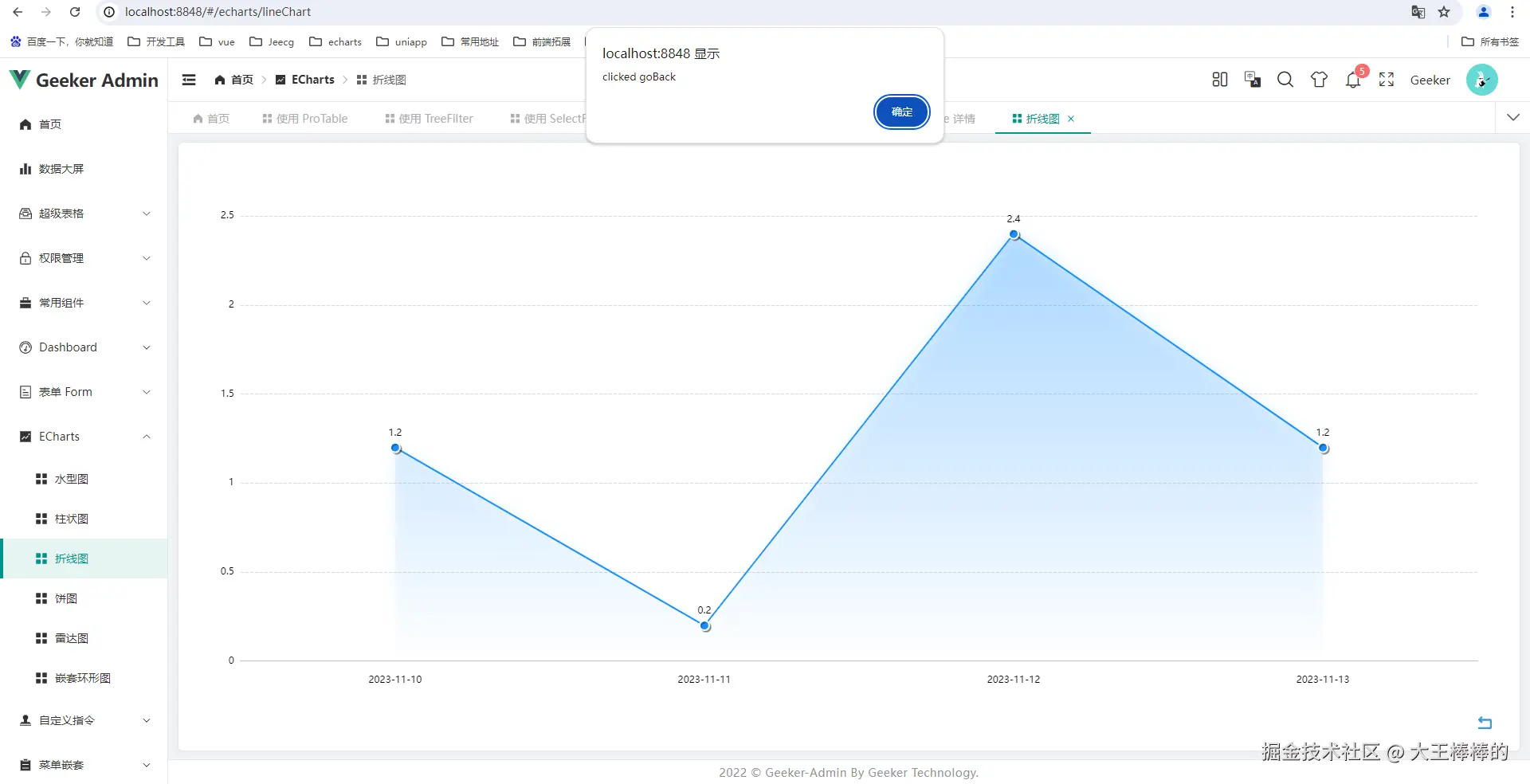The image size is (1530, 784).
Task: Open the Jeecg bookmarks folder
Action: 272,41
